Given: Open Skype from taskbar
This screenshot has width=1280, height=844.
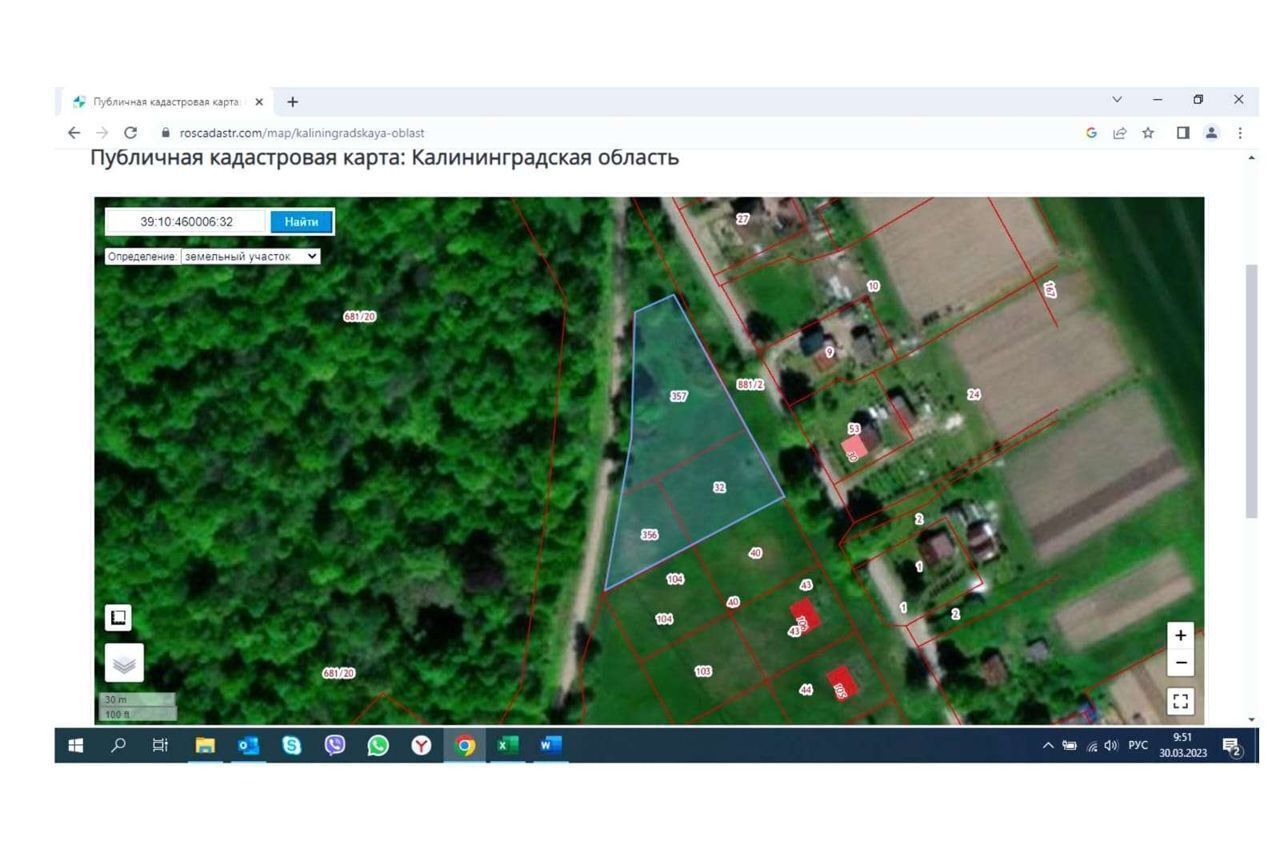Looking at the screenshot, I should point(291,745).
